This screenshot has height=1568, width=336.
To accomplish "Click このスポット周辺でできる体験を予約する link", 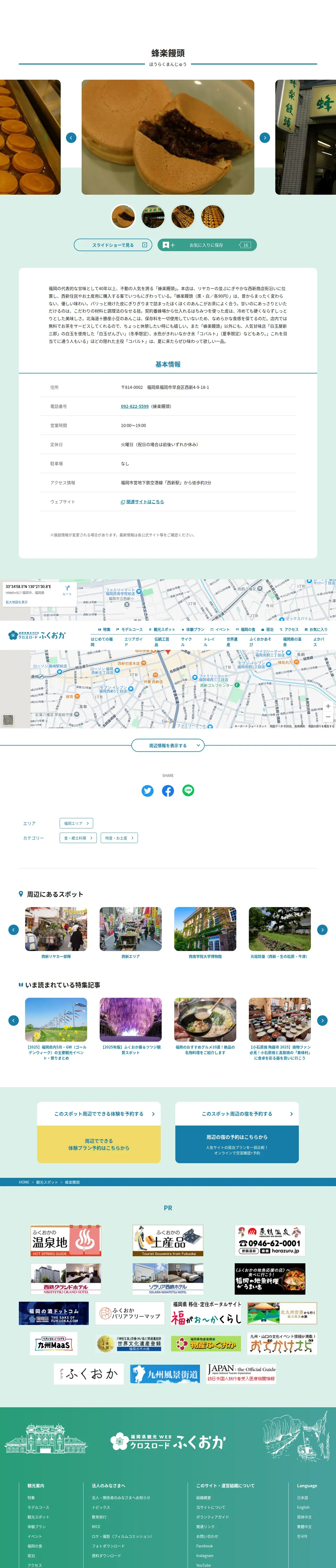I will tap(99, 1114).
